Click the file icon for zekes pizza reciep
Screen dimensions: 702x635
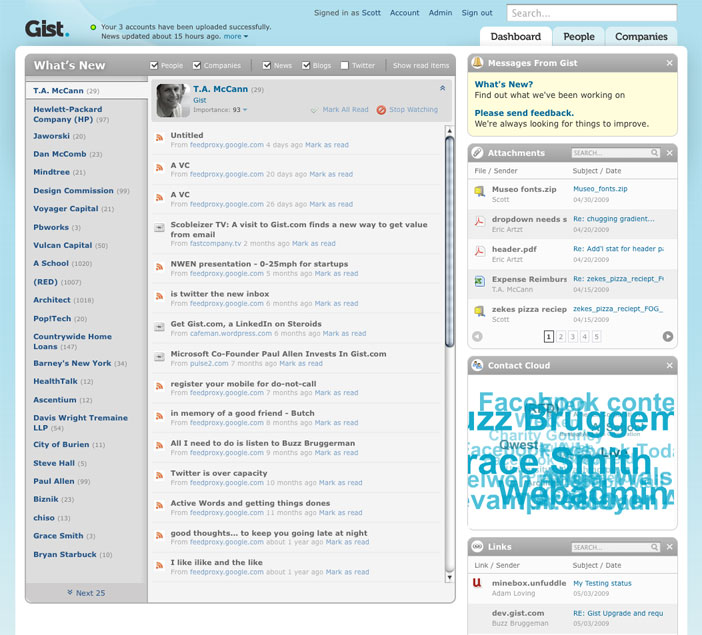tap(479, 311)
